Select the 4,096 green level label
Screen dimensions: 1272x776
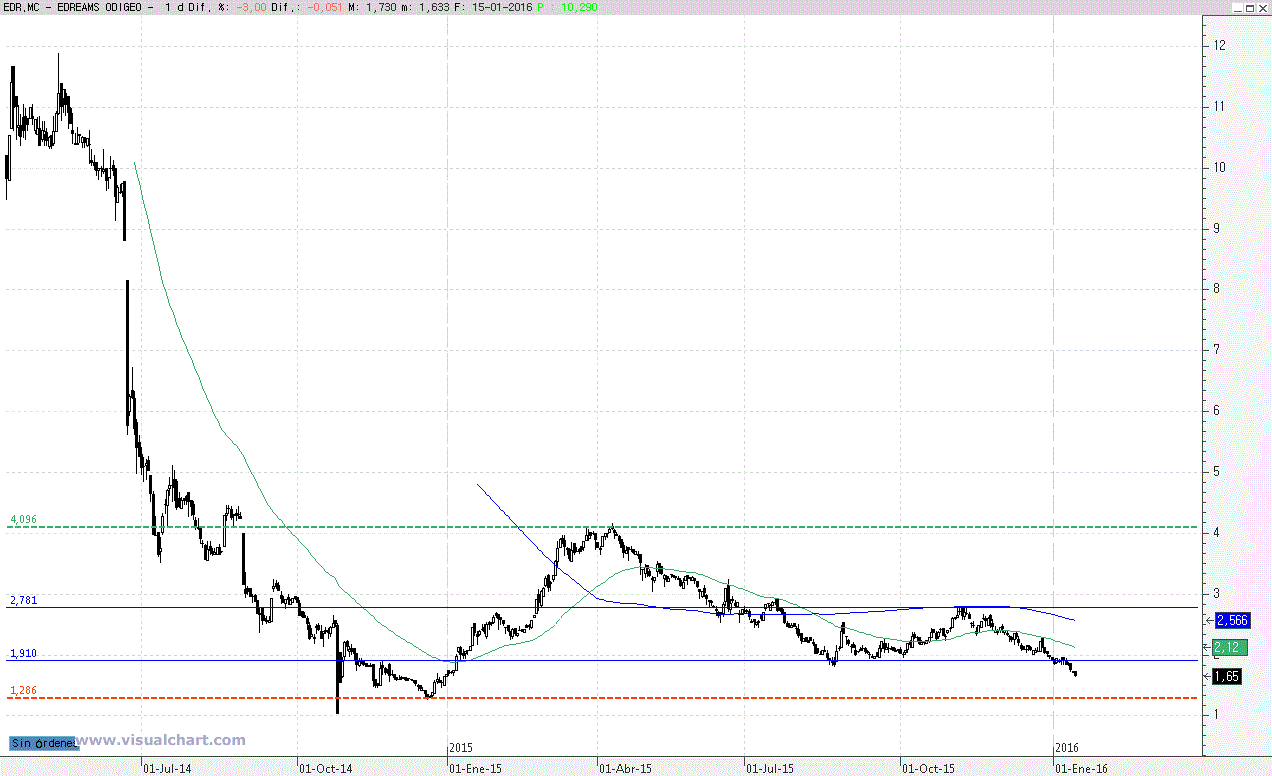pyautogui.click(x=23, y=519)
